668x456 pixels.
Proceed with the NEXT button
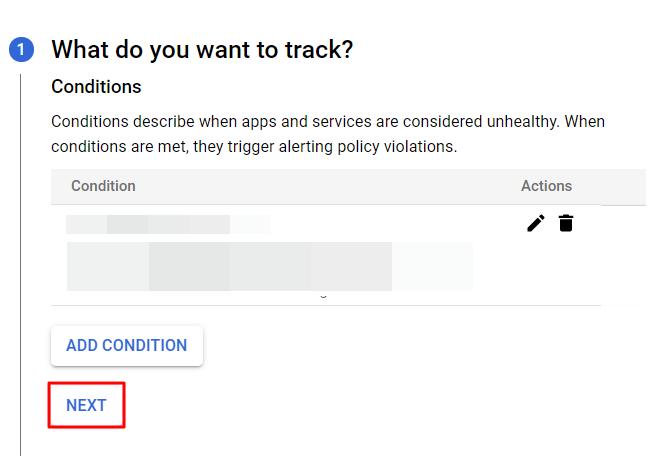pos(86,405)
